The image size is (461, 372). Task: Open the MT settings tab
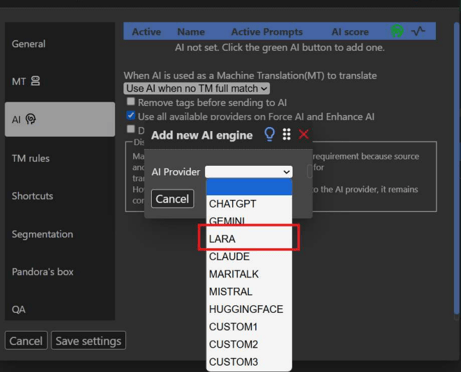click(x=60, y=81)
